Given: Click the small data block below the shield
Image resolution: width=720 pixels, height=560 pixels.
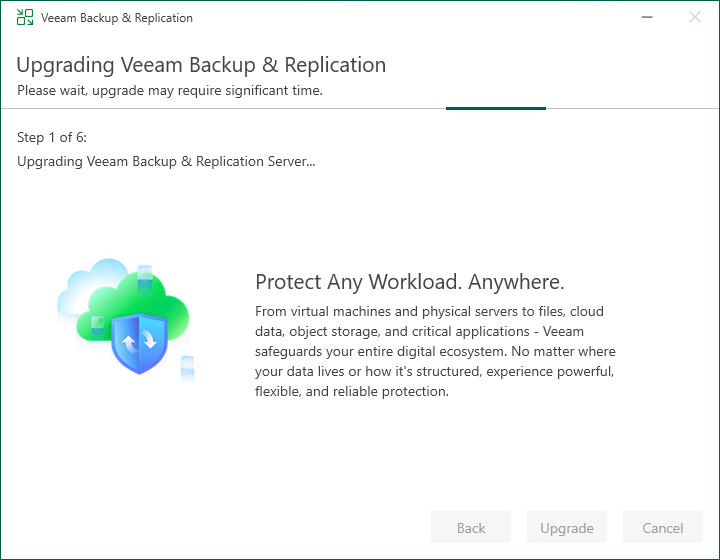Looking at the screenshot, I should (x=187, y=367).
